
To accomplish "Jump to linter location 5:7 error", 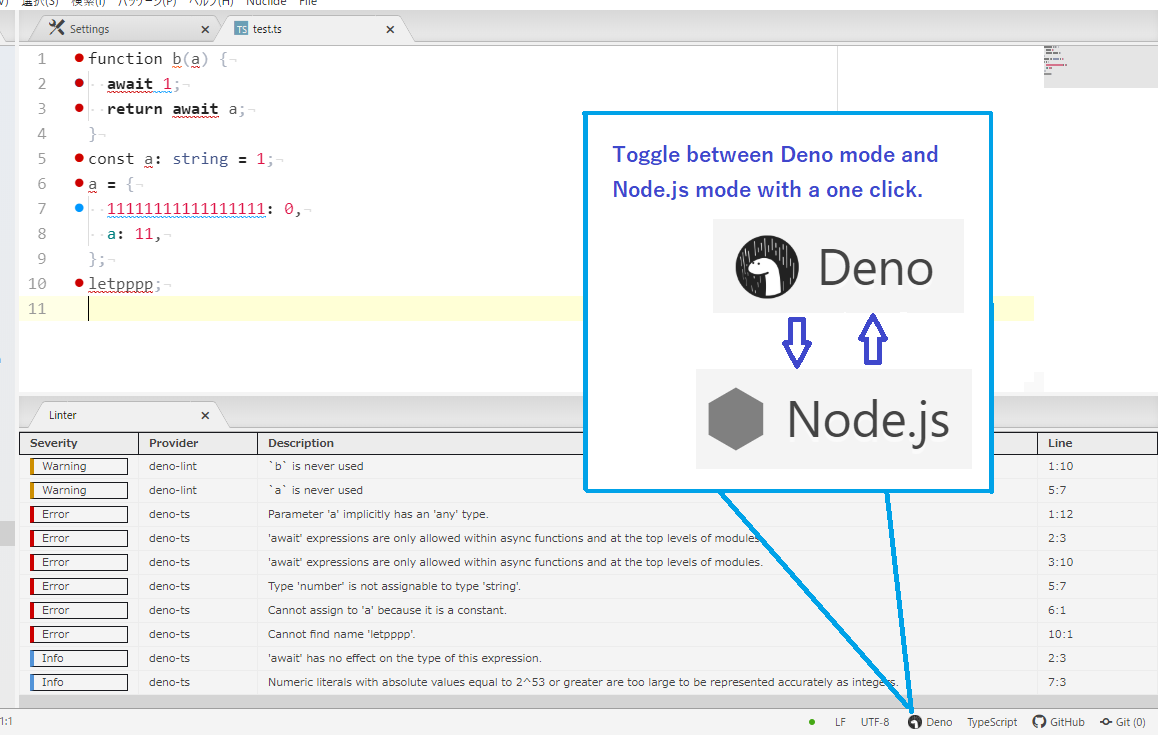I will tap(1056, 587).
